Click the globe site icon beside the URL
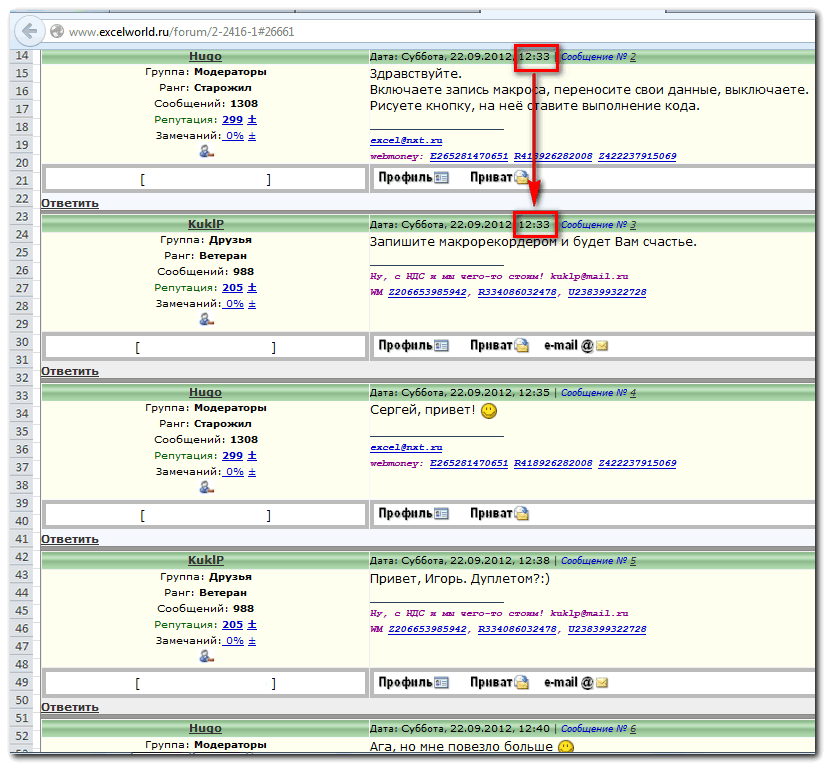Screen dimensions: 826x765 [57, 32]
